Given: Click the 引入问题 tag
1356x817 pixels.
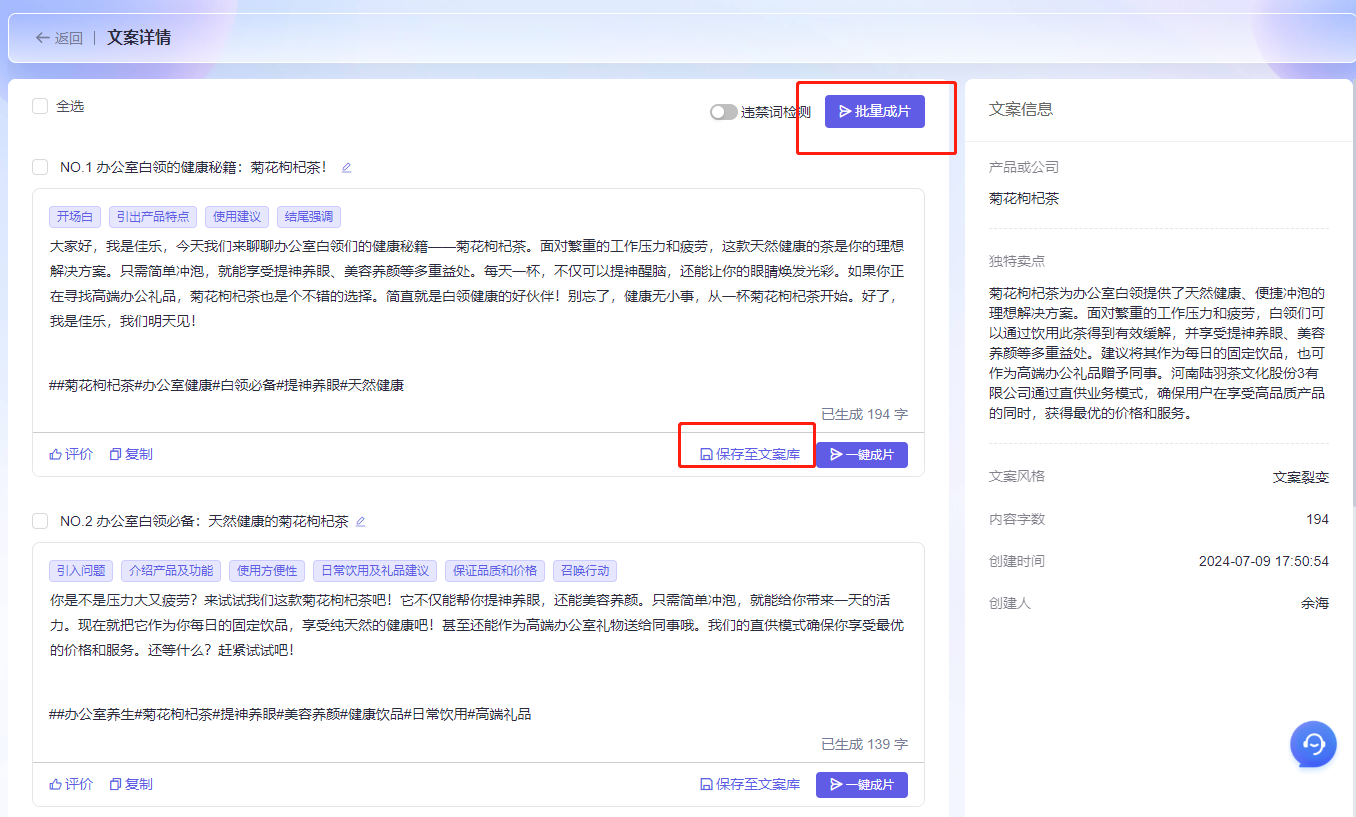Looking at the screenshot, I should (x=81, y=571).
